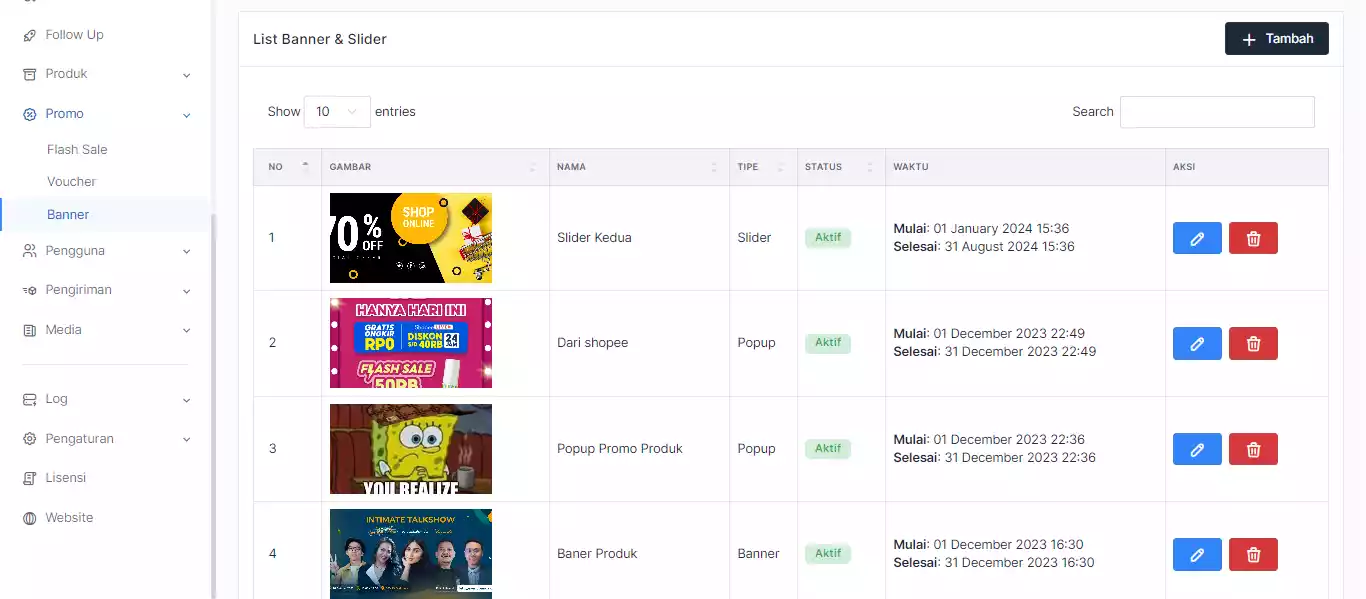The width and height of the screenshot is (1366, 599).
Task: Click the Website globe icon in sidebar
Action: 29,518
